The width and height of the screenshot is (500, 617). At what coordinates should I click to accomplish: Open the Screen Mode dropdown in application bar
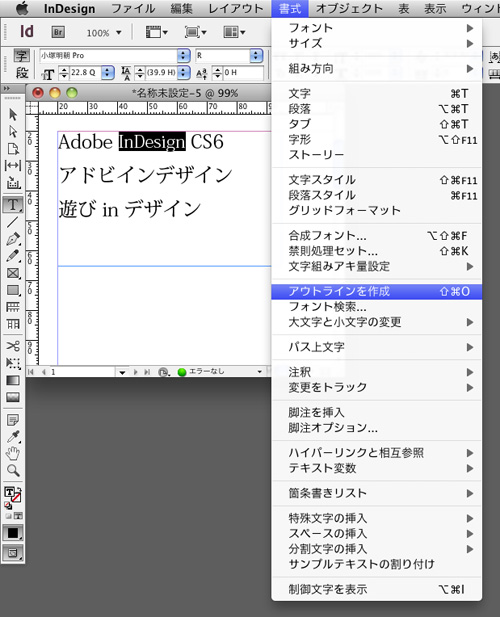196,32
